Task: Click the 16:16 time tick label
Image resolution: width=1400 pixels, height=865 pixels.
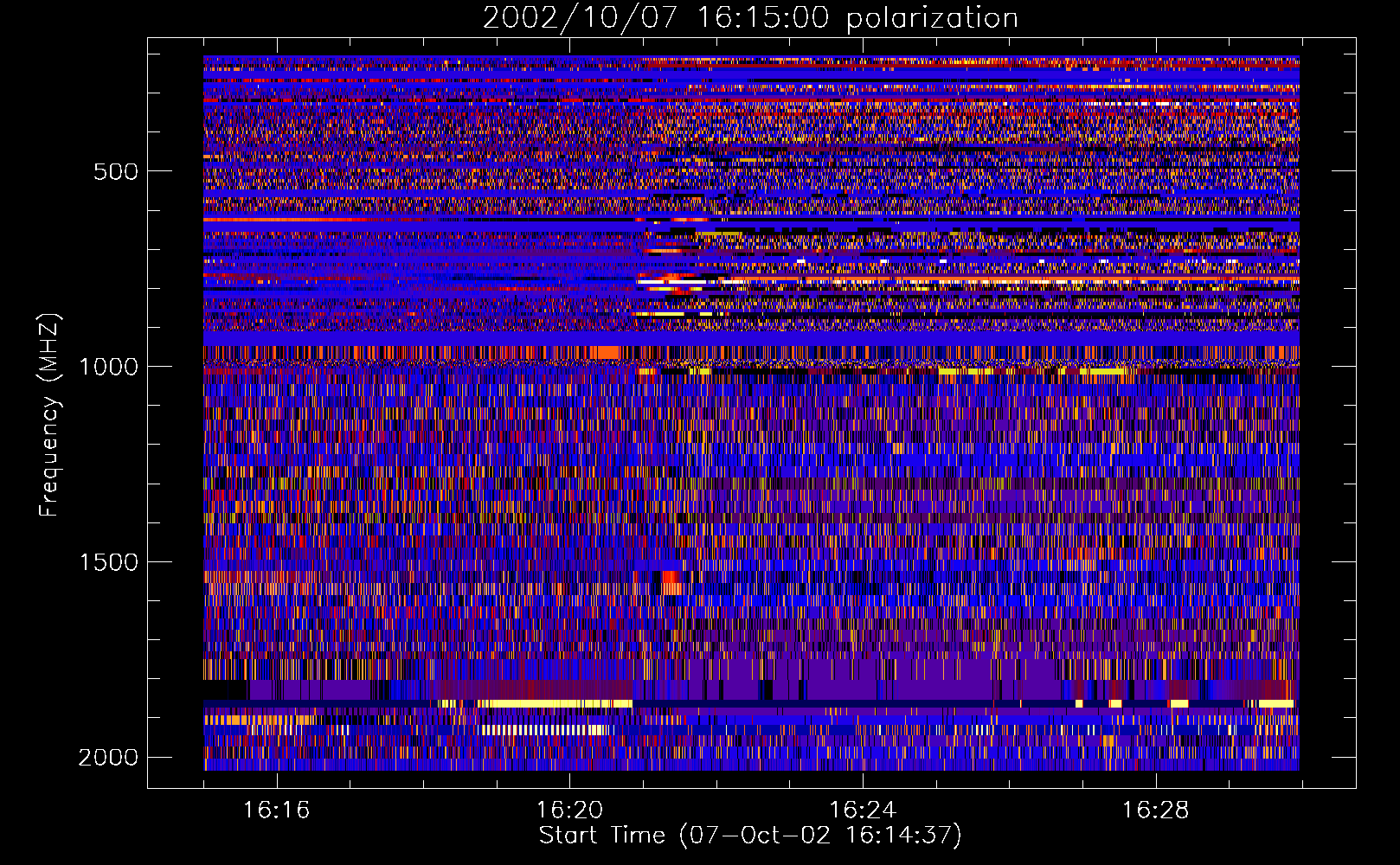Action: [x=276, y=810]
